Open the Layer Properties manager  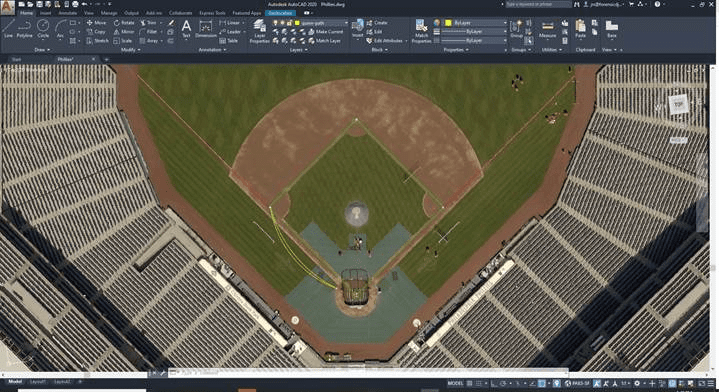260,31
